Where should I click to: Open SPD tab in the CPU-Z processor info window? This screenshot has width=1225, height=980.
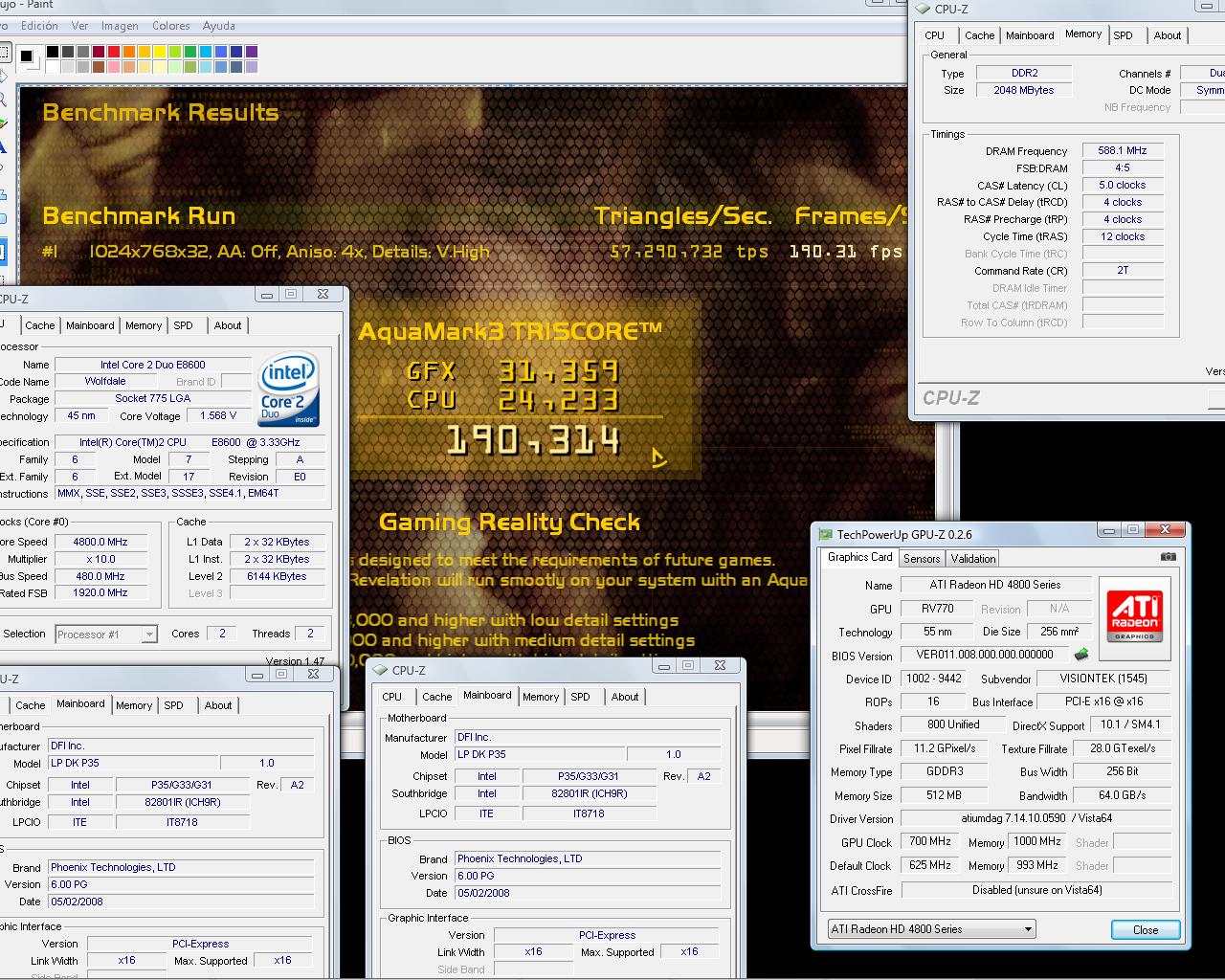[183, 325]
